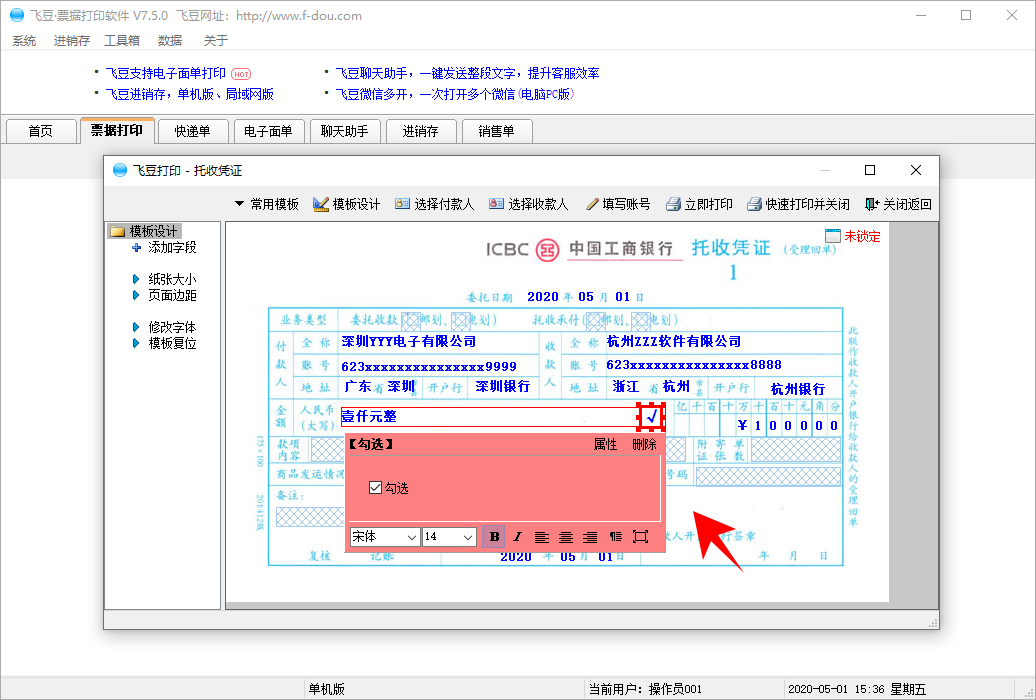Open the 进销存 menu

tap(71, 41)
